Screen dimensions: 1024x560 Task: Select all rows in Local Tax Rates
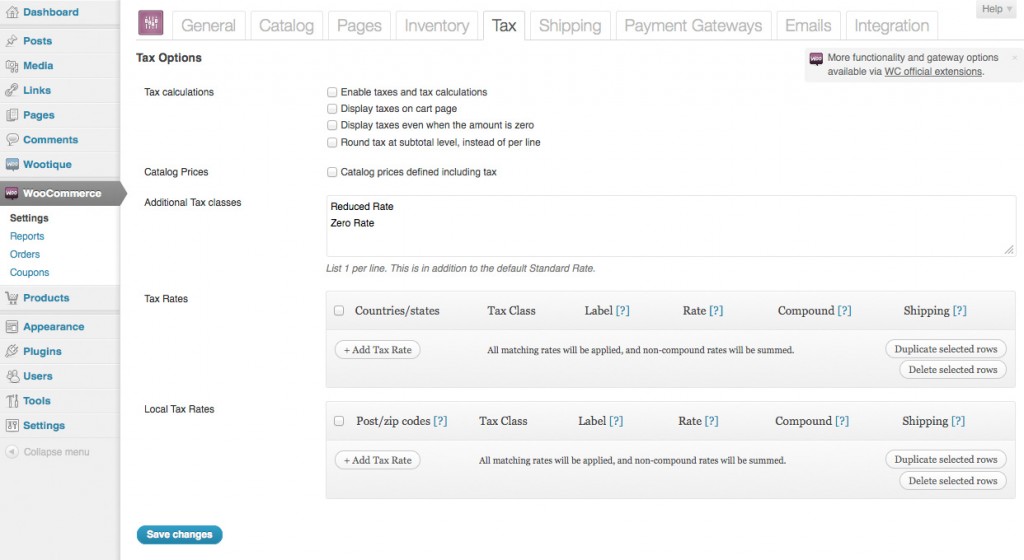pos(339,421)
